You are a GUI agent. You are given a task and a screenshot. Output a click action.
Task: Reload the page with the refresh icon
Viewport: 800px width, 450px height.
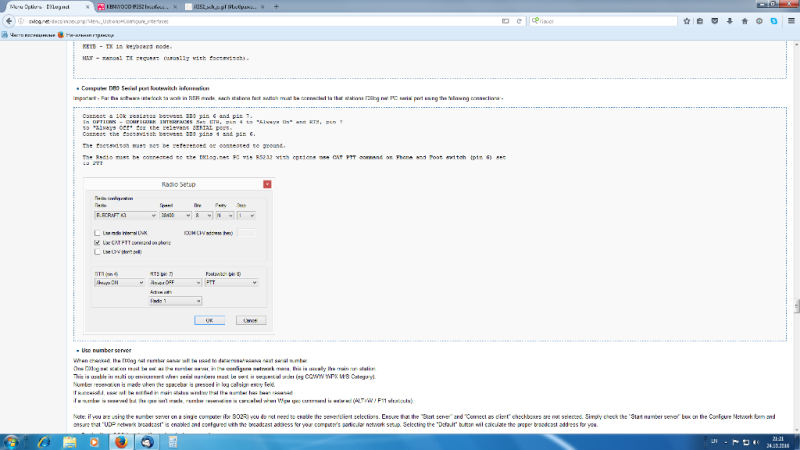[519, 21]
